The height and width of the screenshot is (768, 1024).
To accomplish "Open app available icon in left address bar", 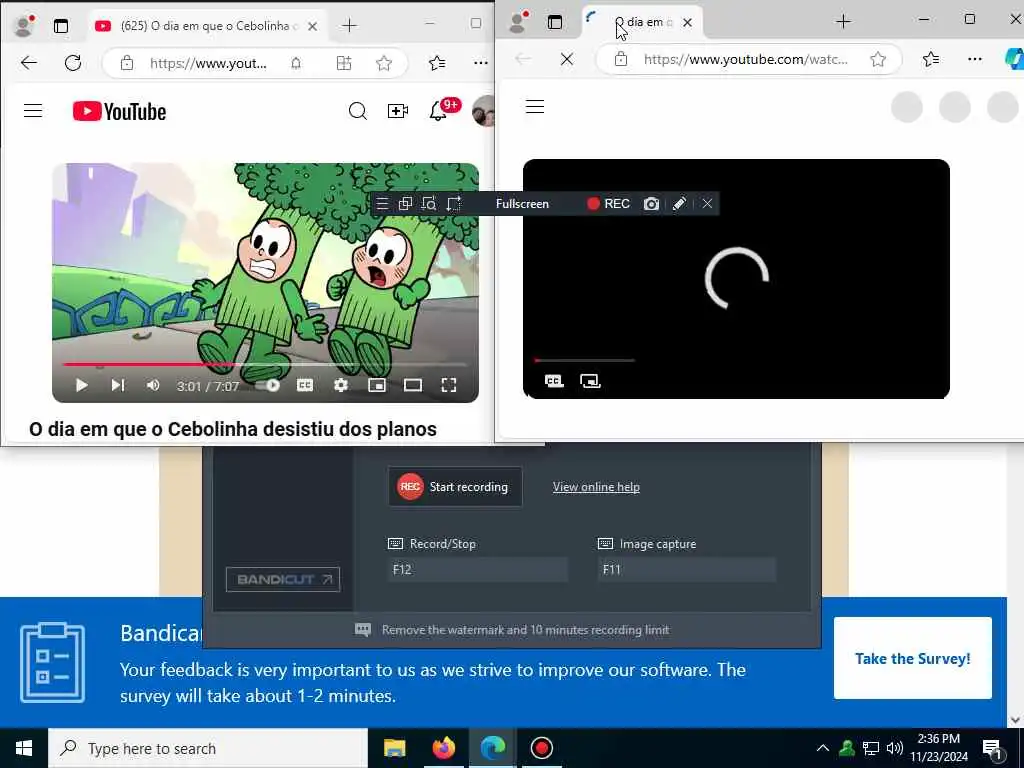I will pyautogui.click(x=344, y=63).
